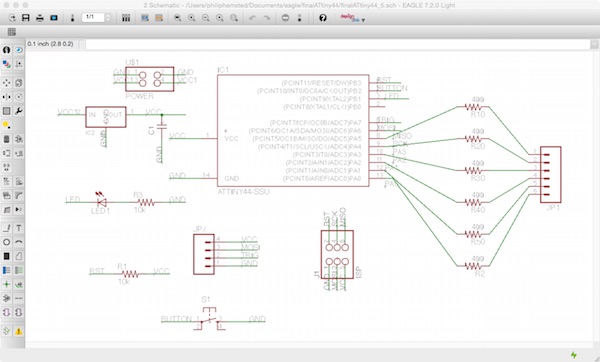Click the Run ULP icon
This screenshot has height=362, width=600.
pos(159,18)
